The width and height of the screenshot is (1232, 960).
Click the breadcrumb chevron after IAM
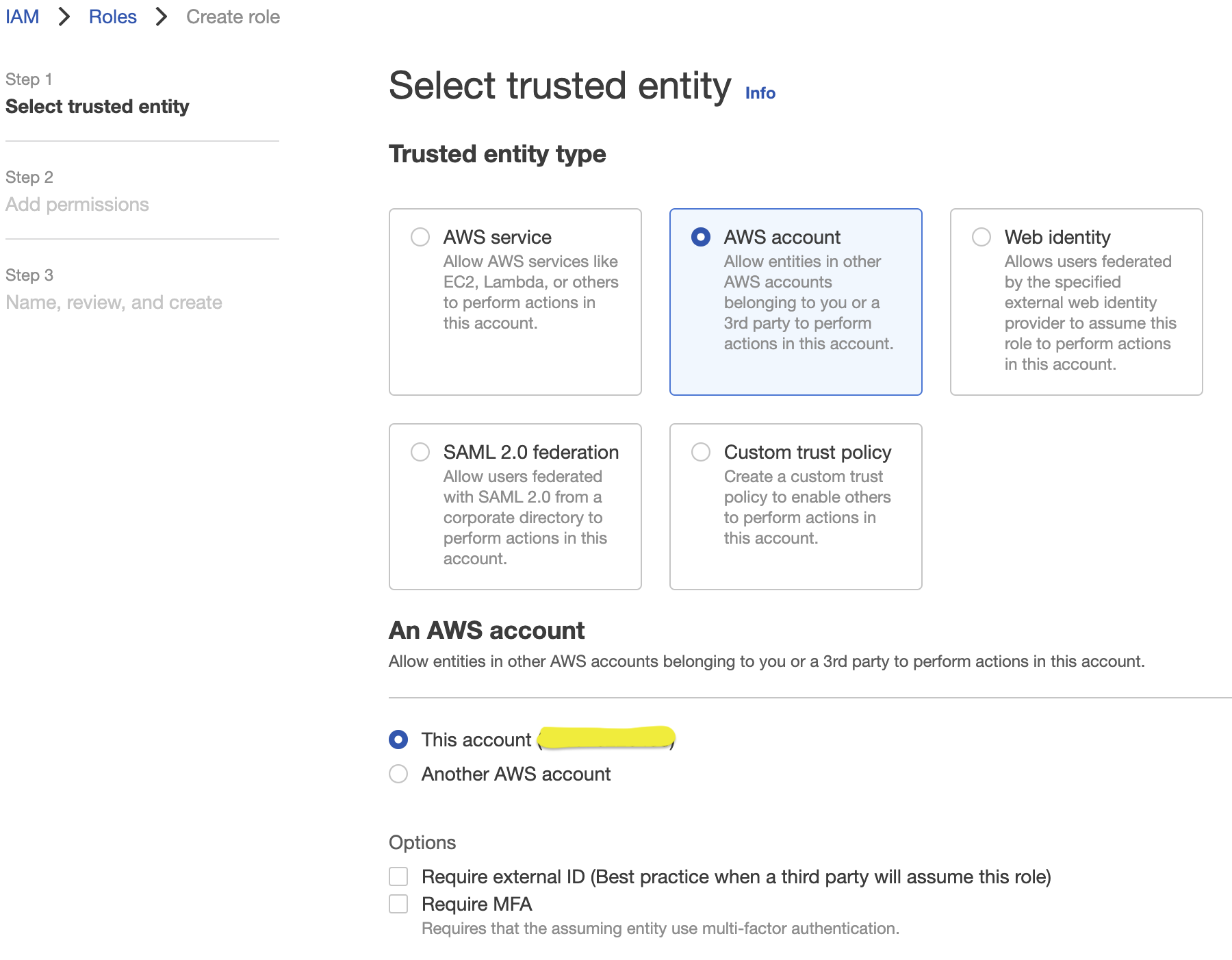coord(64,17)
